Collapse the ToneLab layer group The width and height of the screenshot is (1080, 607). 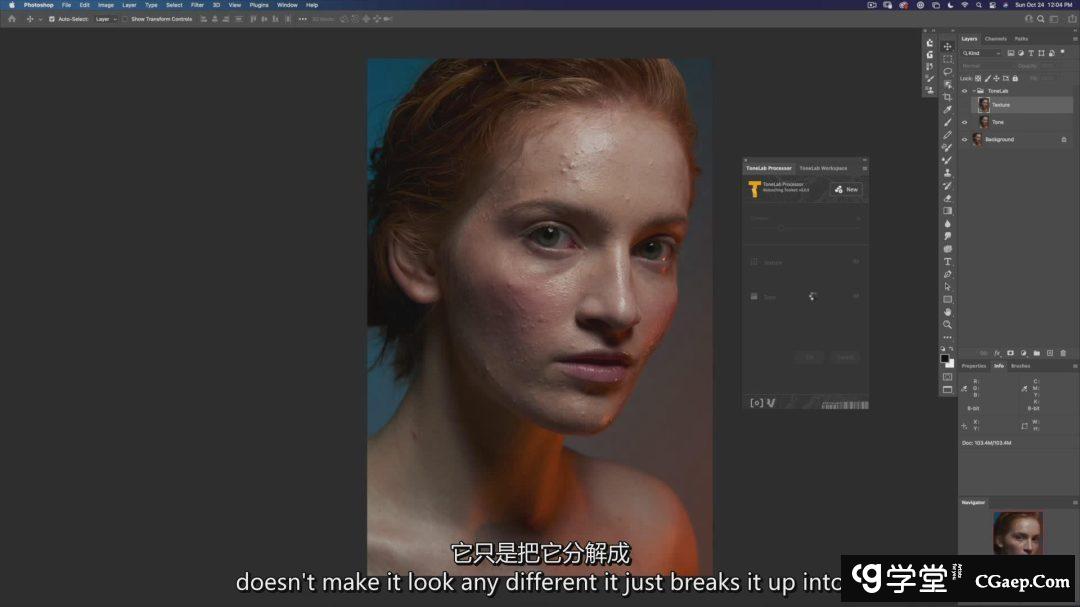(973, 91)
